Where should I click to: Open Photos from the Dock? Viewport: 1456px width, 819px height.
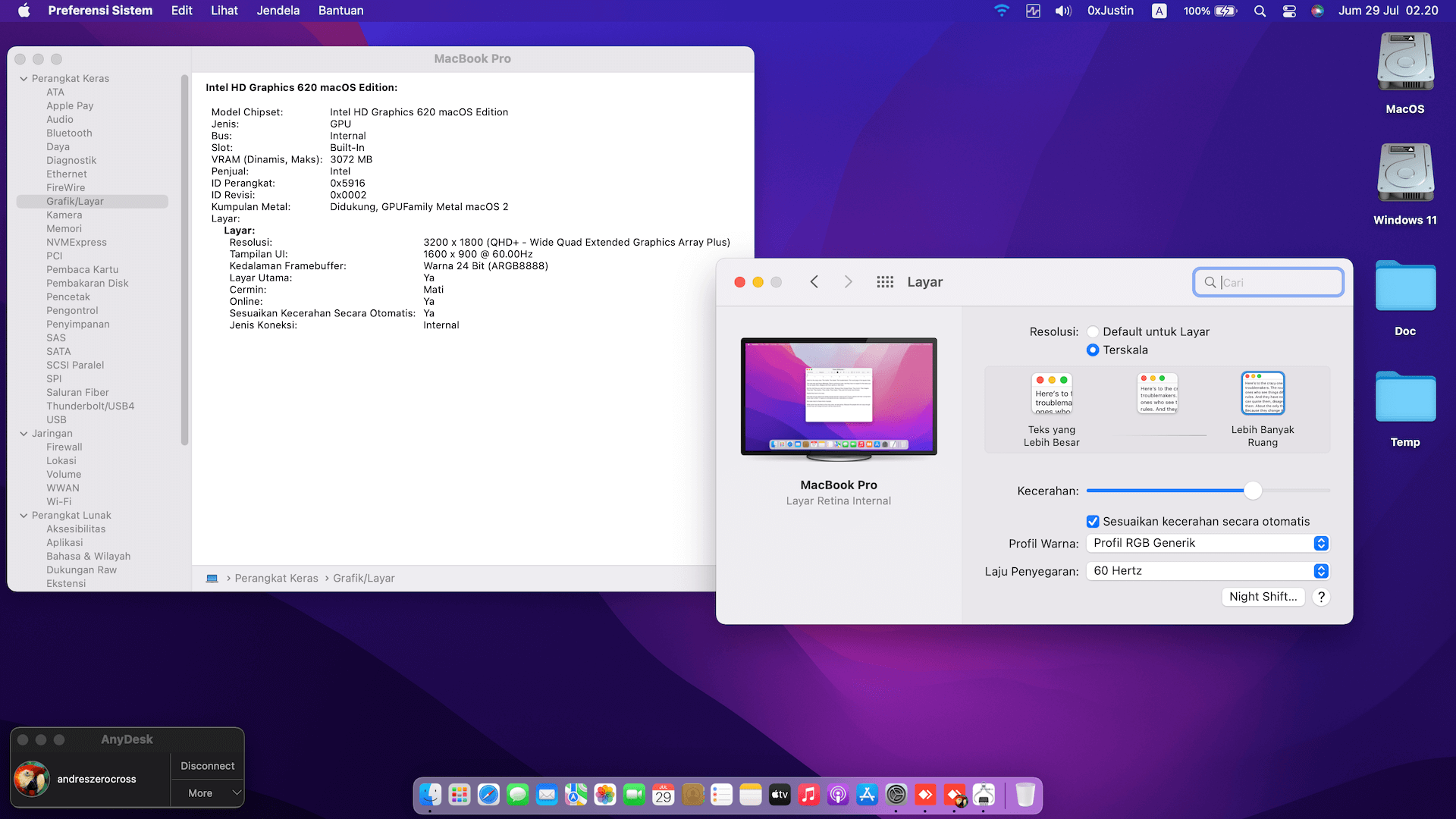[x=605, y=795]
